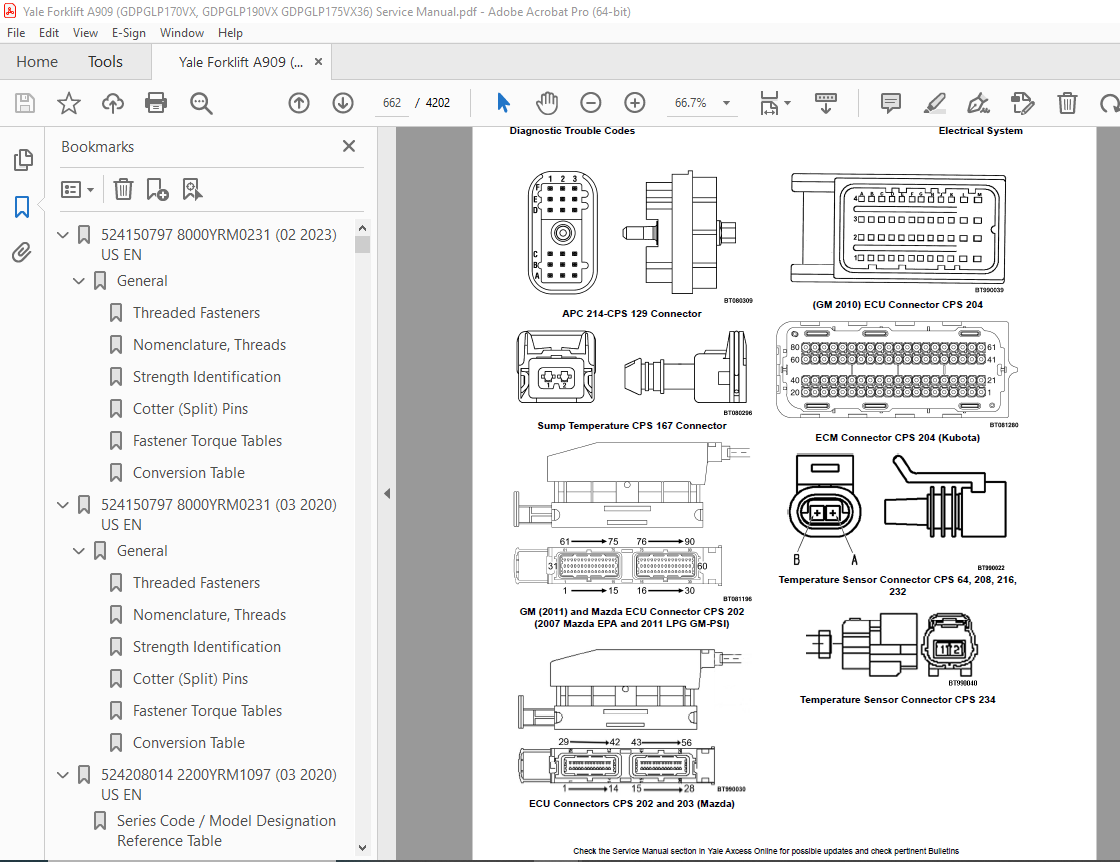Activate the Hand pan tool
This screenshot has height=862, width=1120.
(546, 103)
